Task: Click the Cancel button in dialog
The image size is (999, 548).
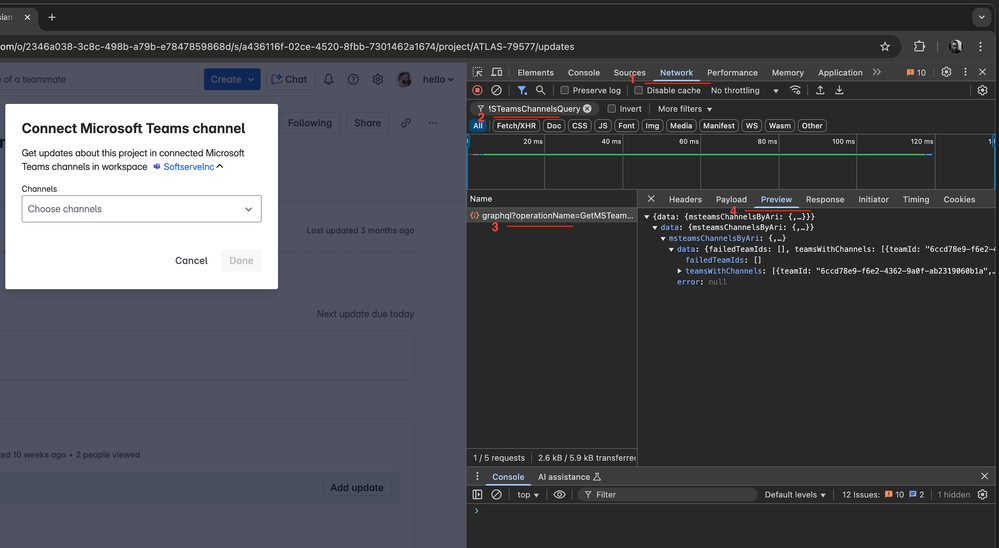Action: 191,260
